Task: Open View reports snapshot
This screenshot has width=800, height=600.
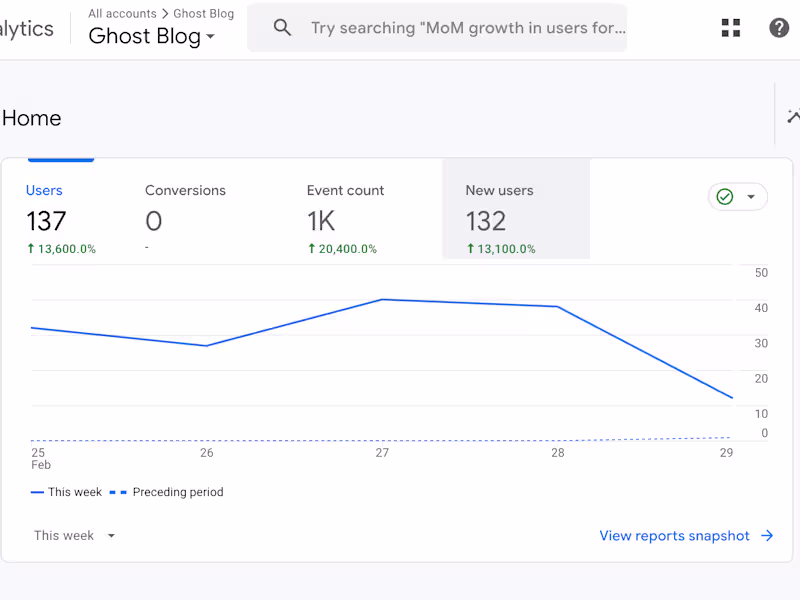Action: point(674,535)
